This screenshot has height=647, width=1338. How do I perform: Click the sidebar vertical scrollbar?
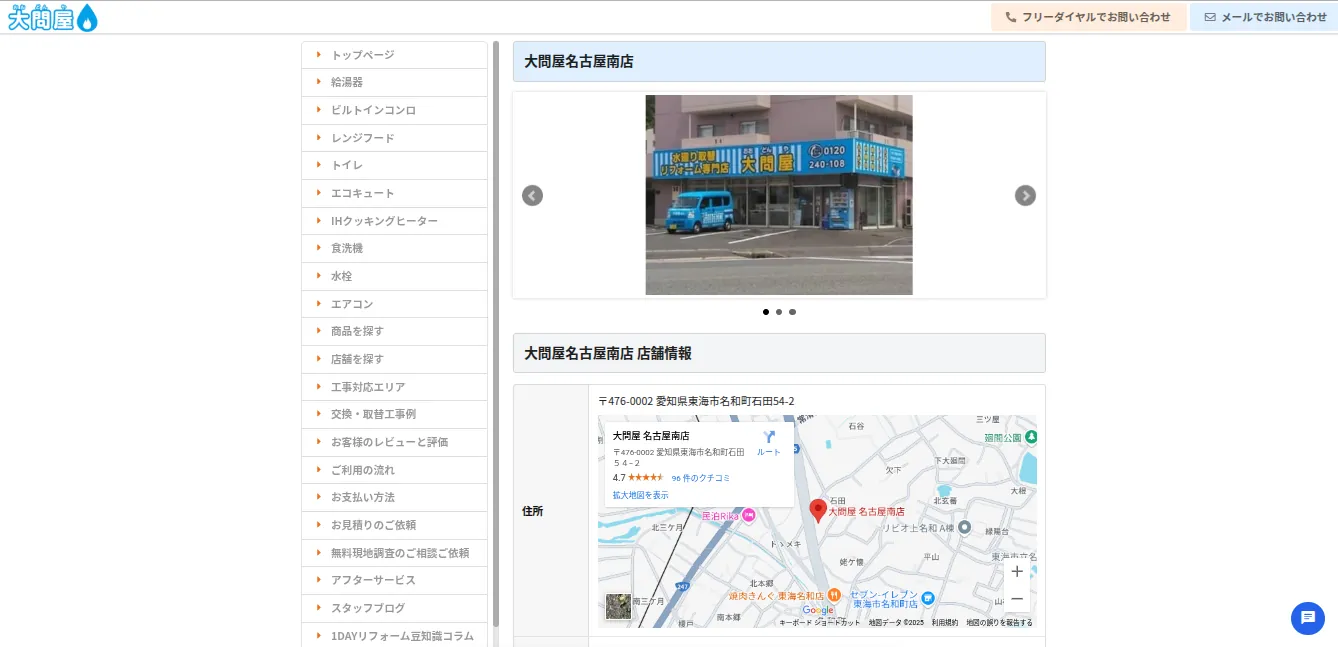click(x=496, y=334)
